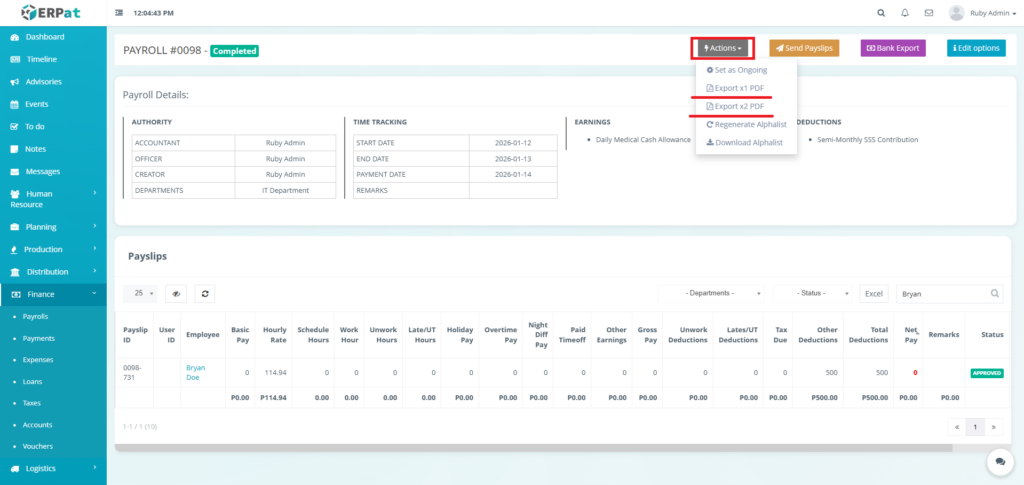Click the Bank Export button
The image size is (1024, 485).
893,48
